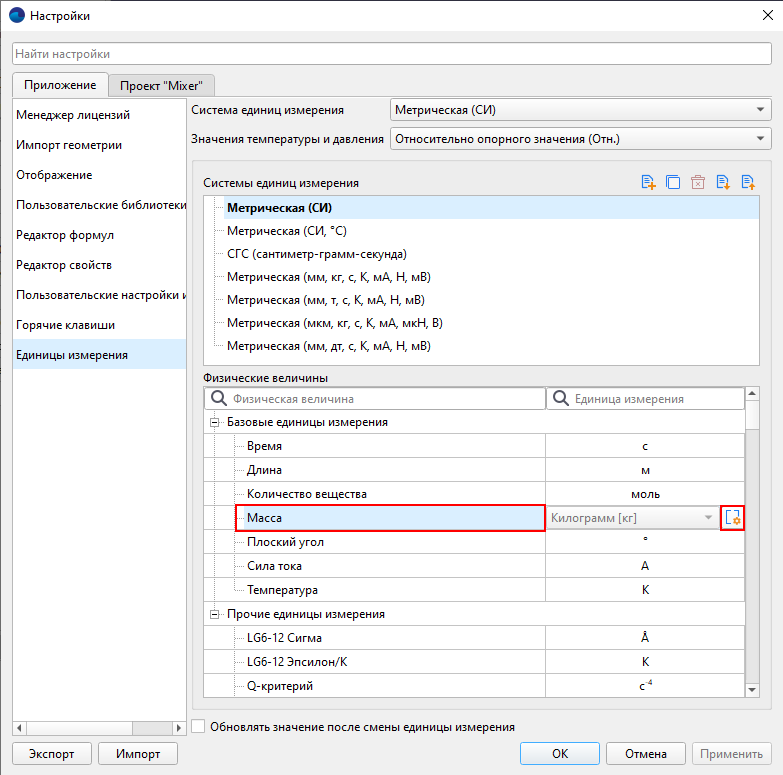
Task: Collapse the Базовые единицы измерения group
Action: pos(214,422)
